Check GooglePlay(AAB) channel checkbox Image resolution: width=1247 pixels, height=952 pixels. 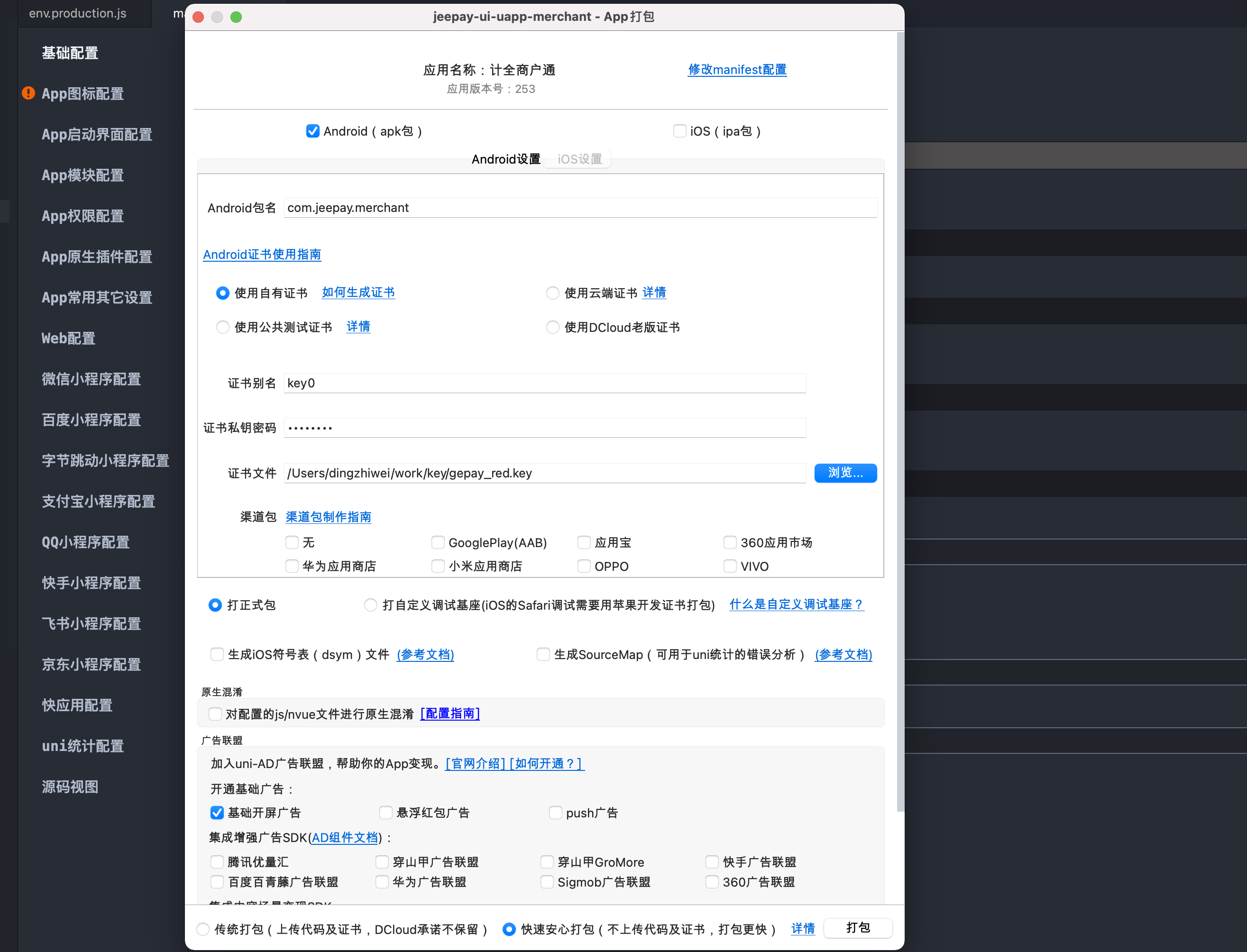(x=438, y=542)
